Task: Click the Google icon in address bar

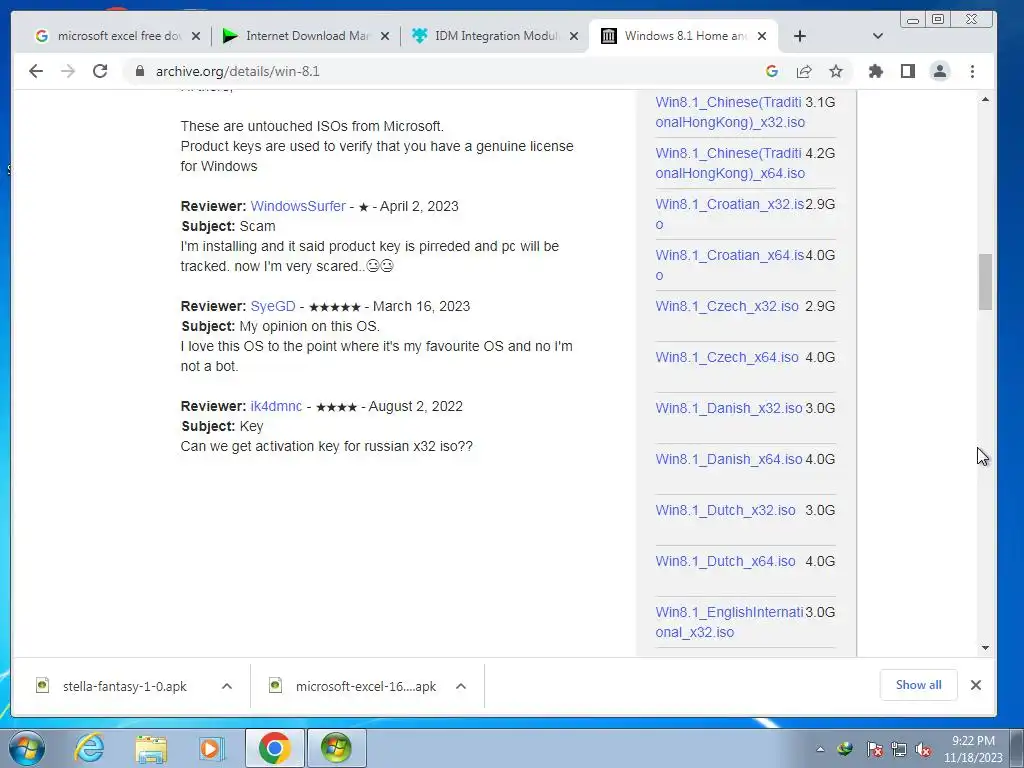Action: (x=772, y=71)
